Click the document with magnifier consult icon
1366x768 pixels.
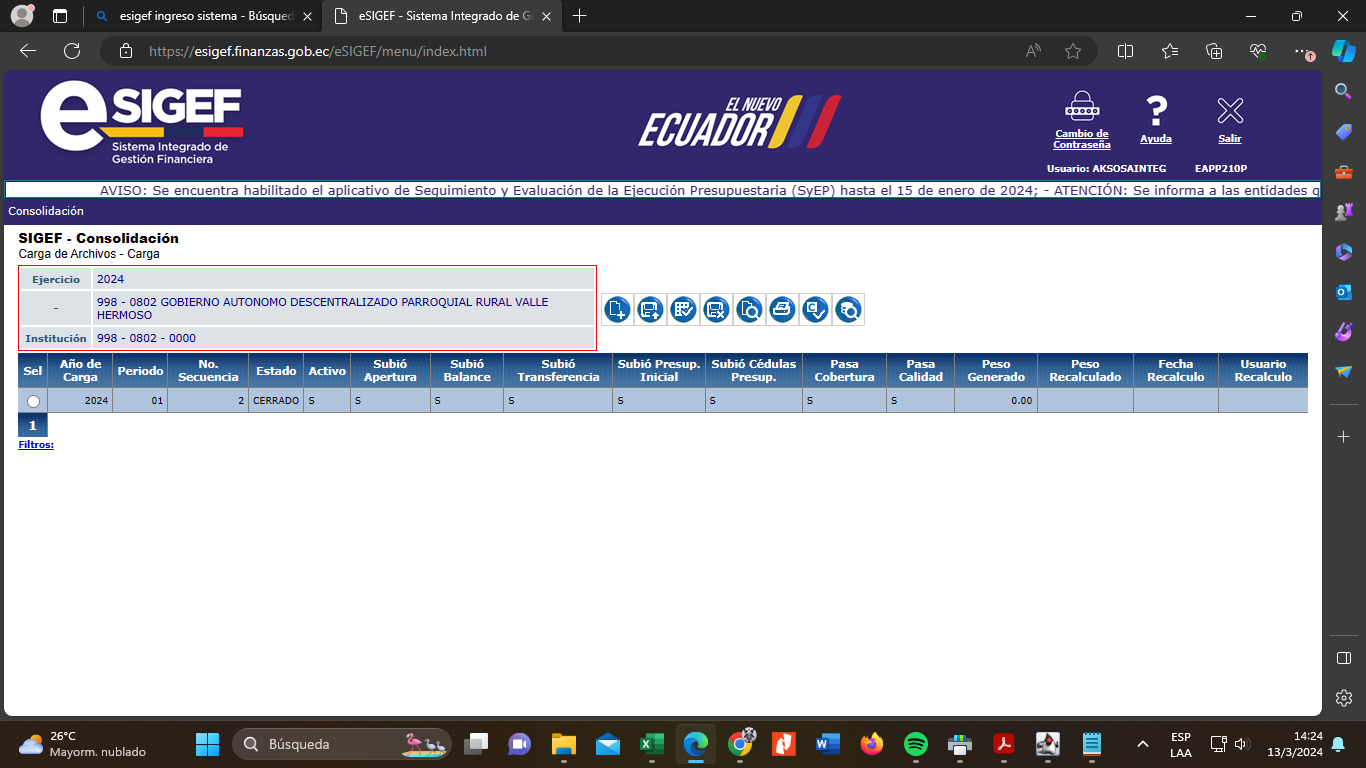coord(749,310)
